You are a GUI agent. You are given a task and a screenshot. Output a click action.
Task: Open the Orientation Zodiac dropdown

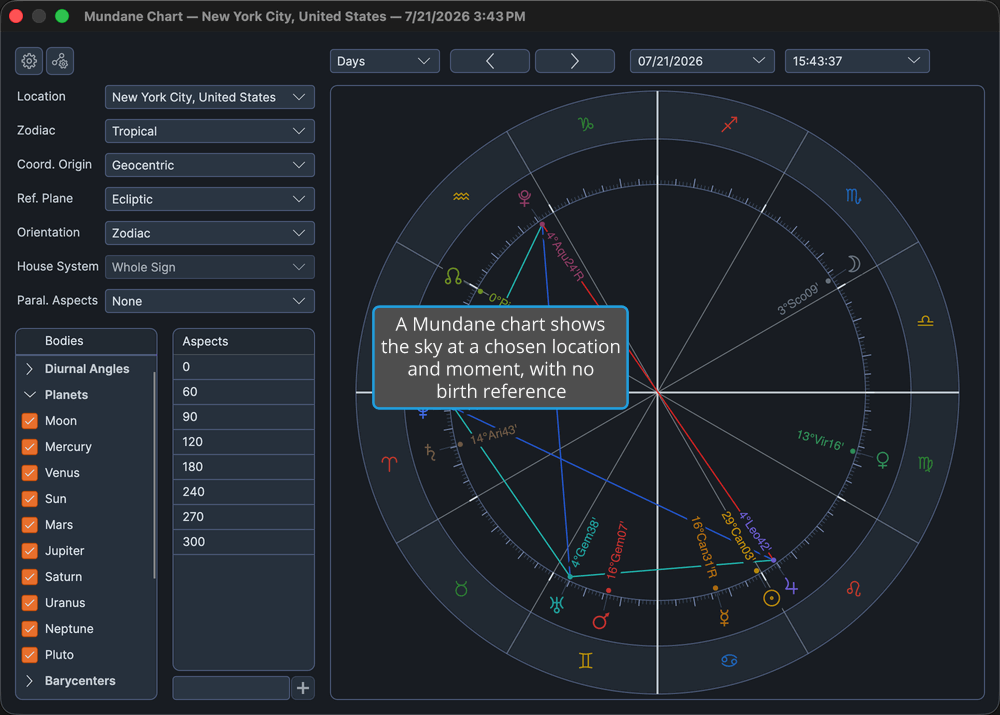pos(209,233)
